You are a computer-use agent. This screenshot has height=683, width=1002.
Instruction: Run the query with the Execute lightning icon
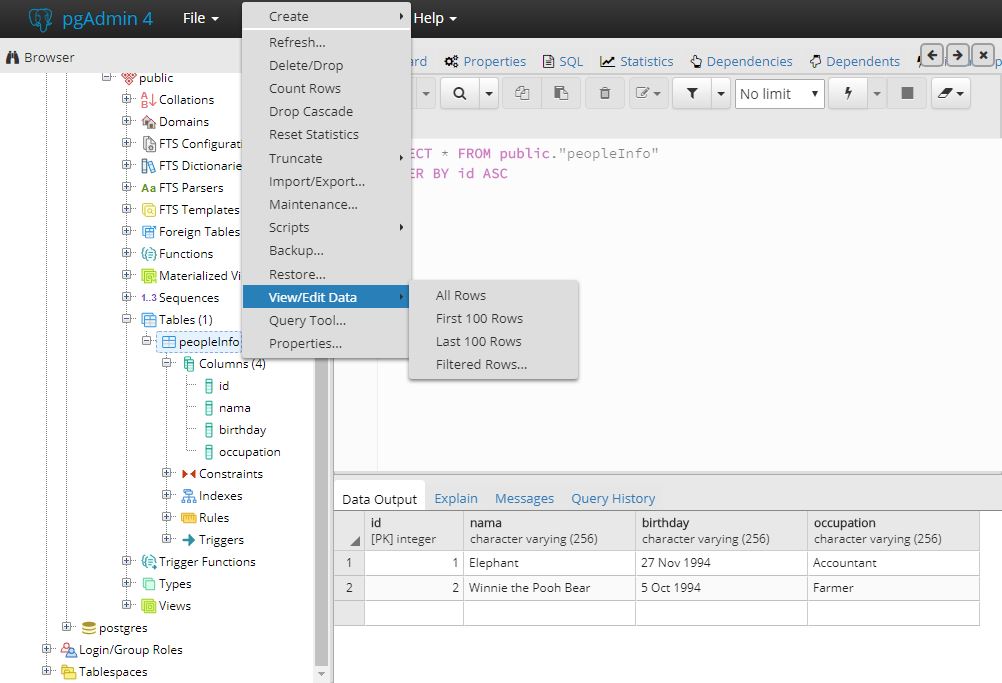tap(847, 93)
